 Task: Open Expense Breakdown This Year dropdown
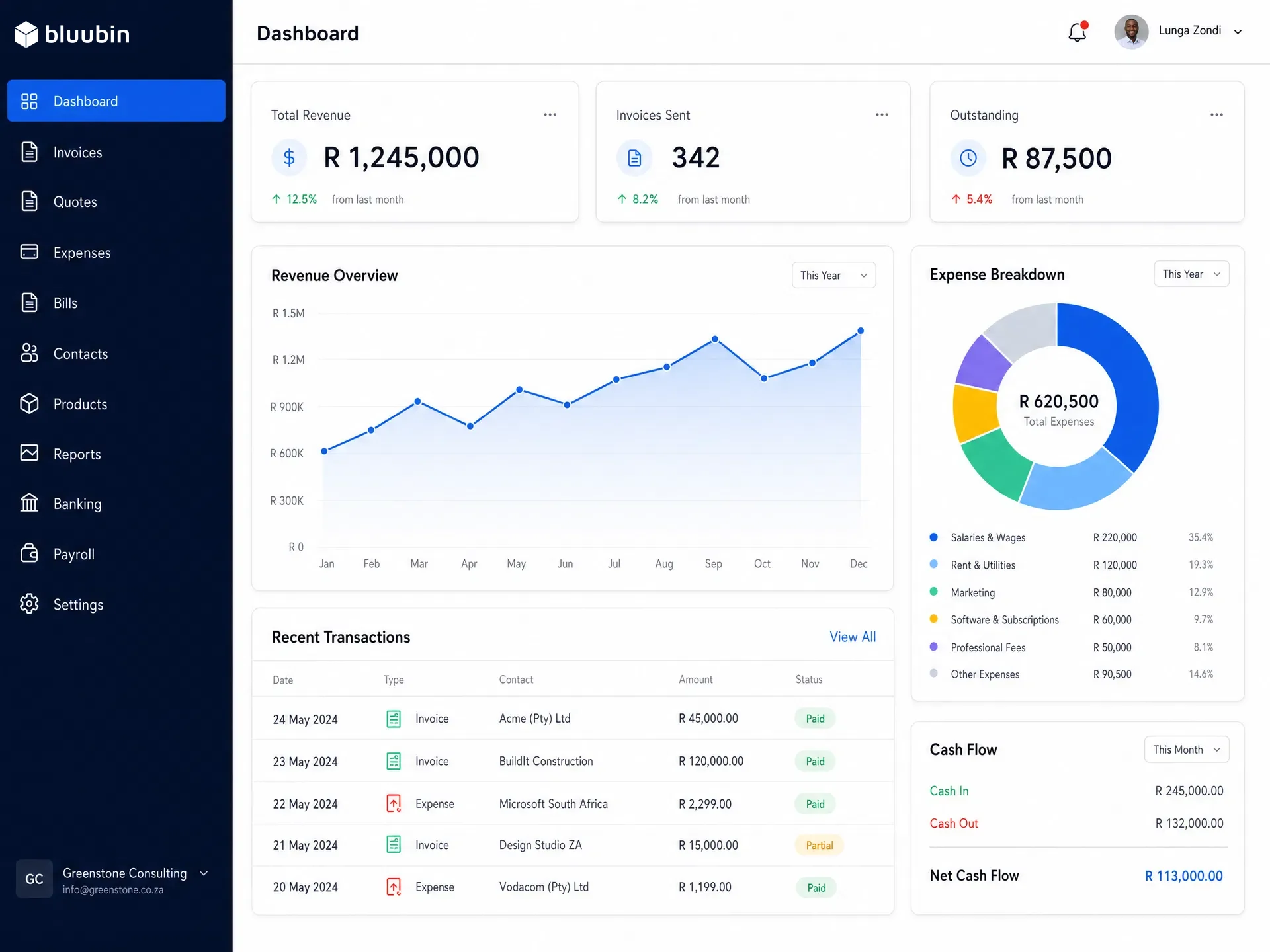(1191, 274)
